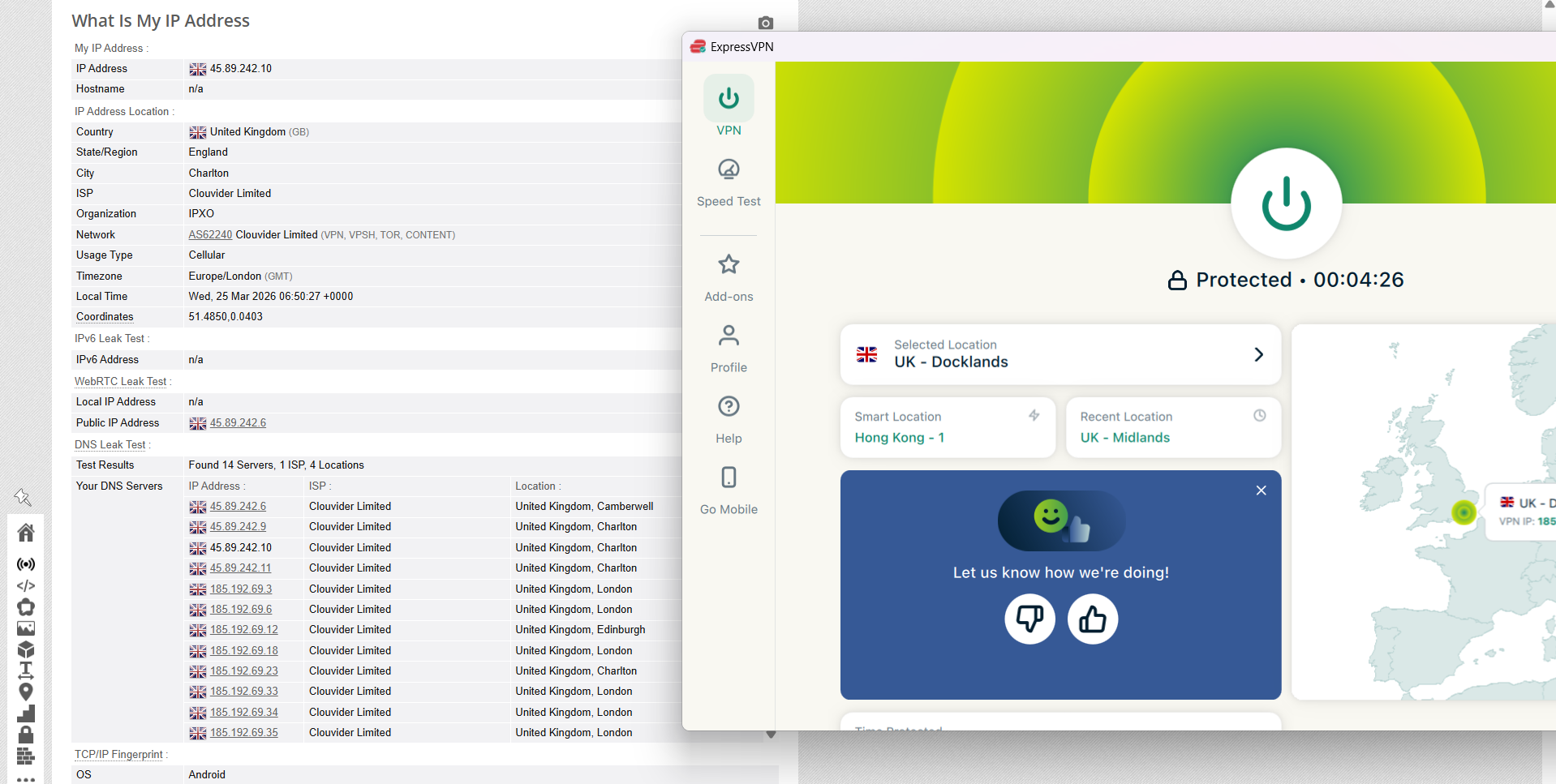The width and height of the screenshot is (1556, 784).
Task: Open the Speed Test in ExpressVPN
Action: coord(728,182)
